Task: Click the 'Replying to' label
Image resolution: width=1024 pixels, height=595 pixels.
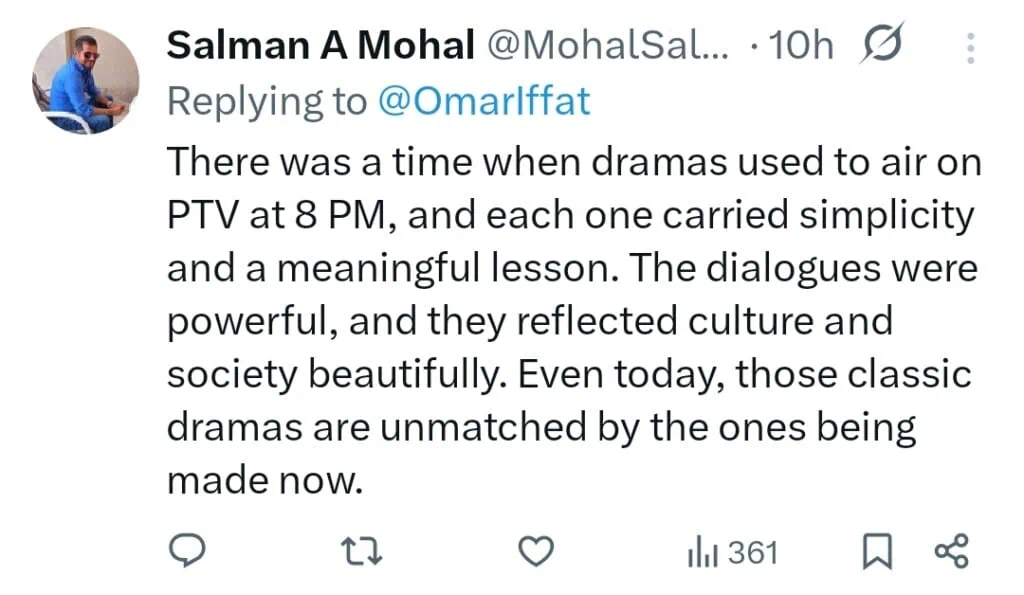Action: [x=266, y=101]
